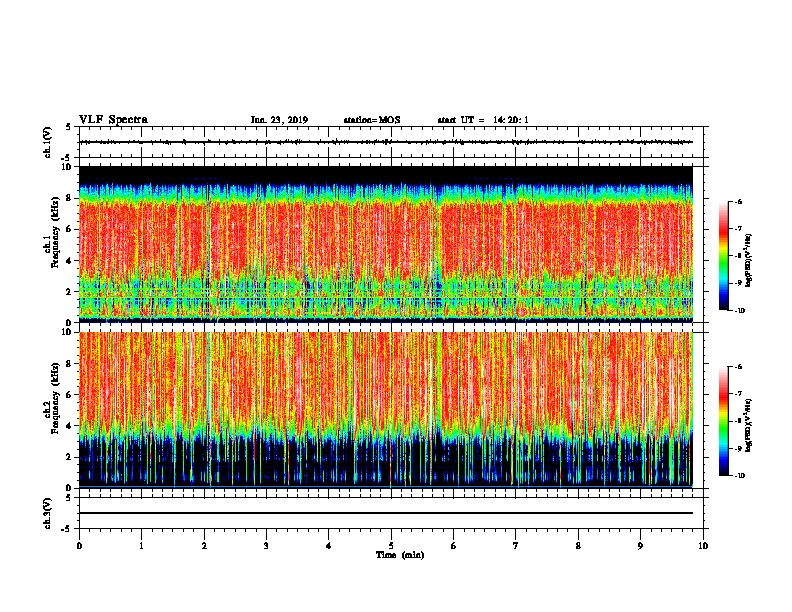Click the 'station=MOS' header label
This screenshot has height=612, width=792.
pyautogui.click(x=372, y=120)
